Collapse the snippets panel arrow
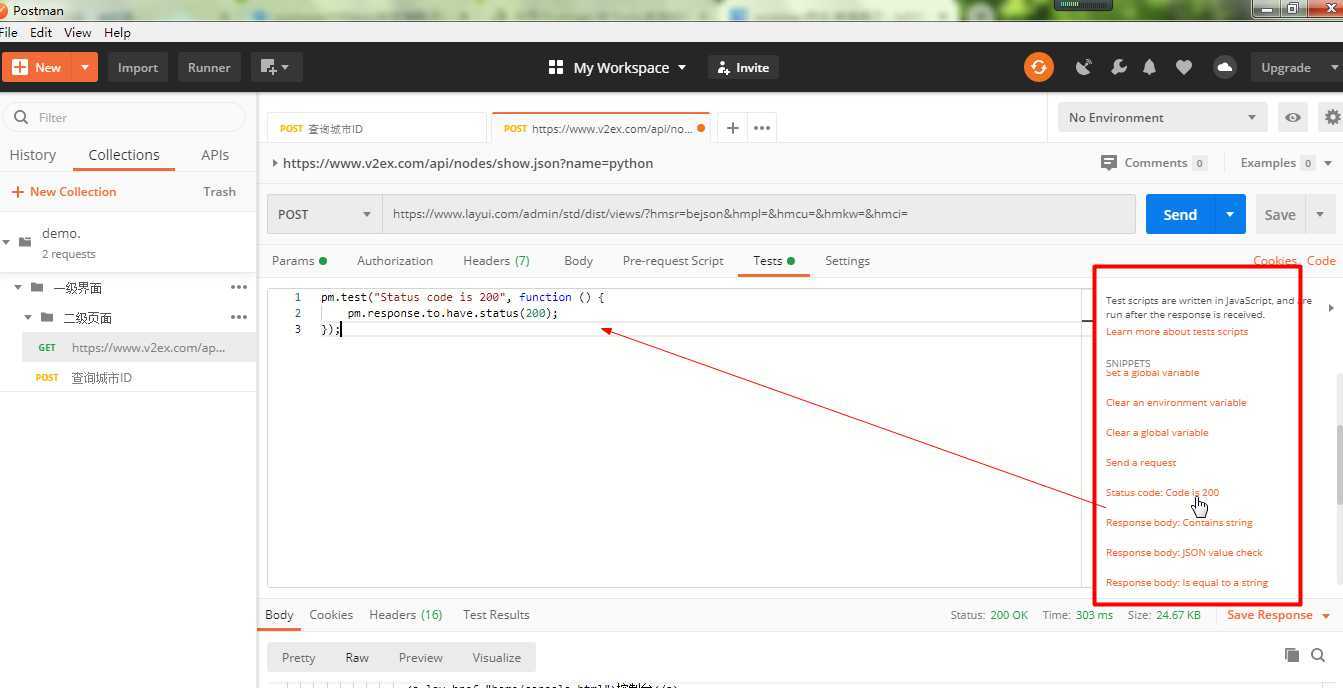 (1330, 308)
